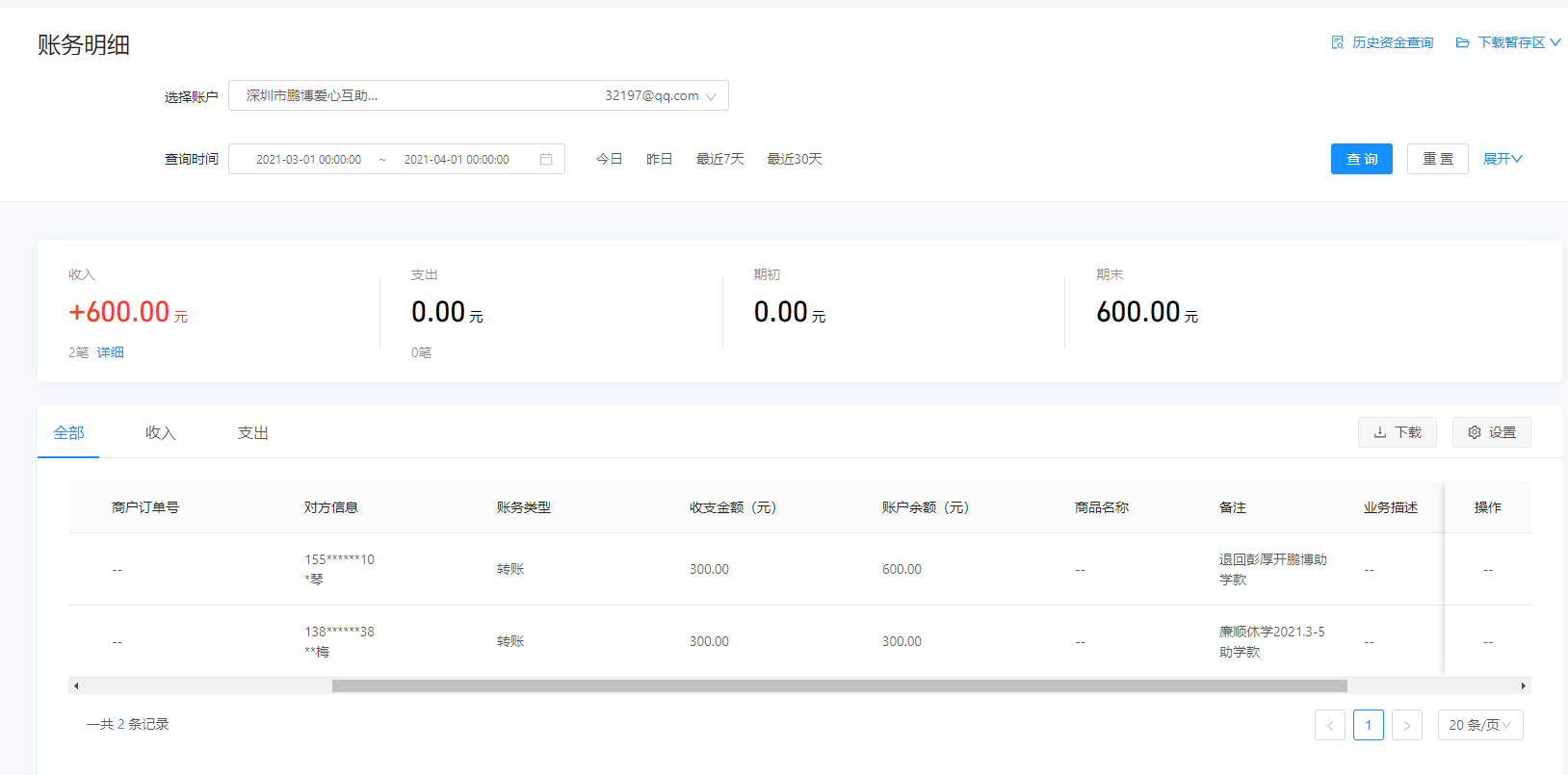Click the table horizontal scrollbar thumb
The image size is (1568, 775).
coord(839,685)
